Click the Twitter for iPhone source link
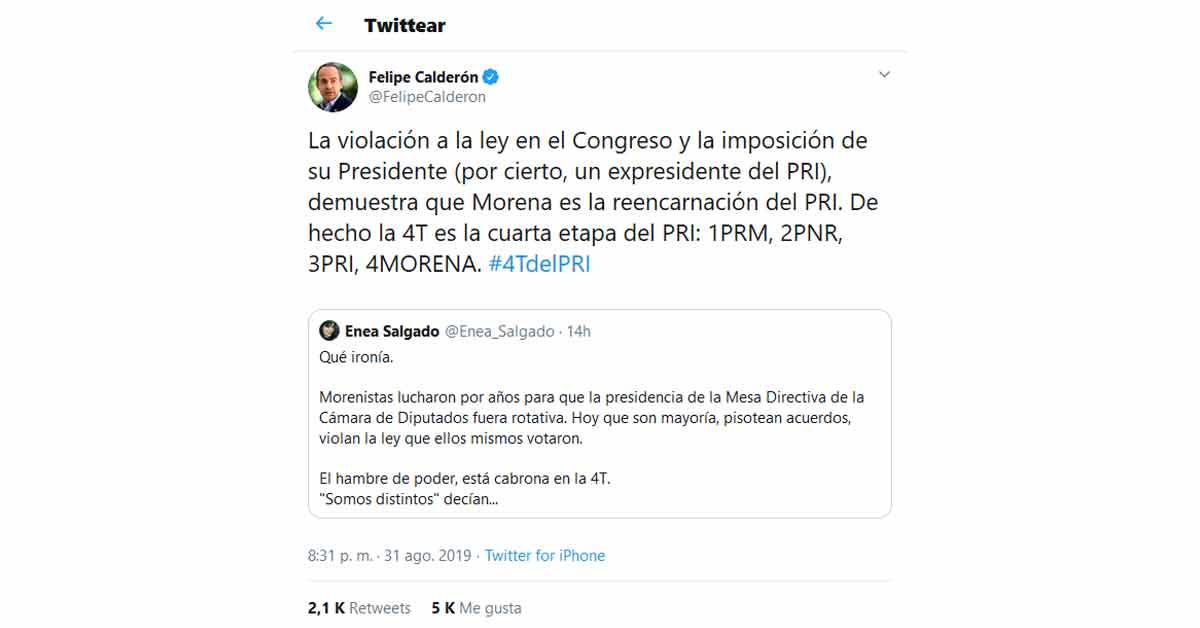Image resolution: width=1200 pixels, height=628 pixels. pyautogui.click(x=545, y=555)
